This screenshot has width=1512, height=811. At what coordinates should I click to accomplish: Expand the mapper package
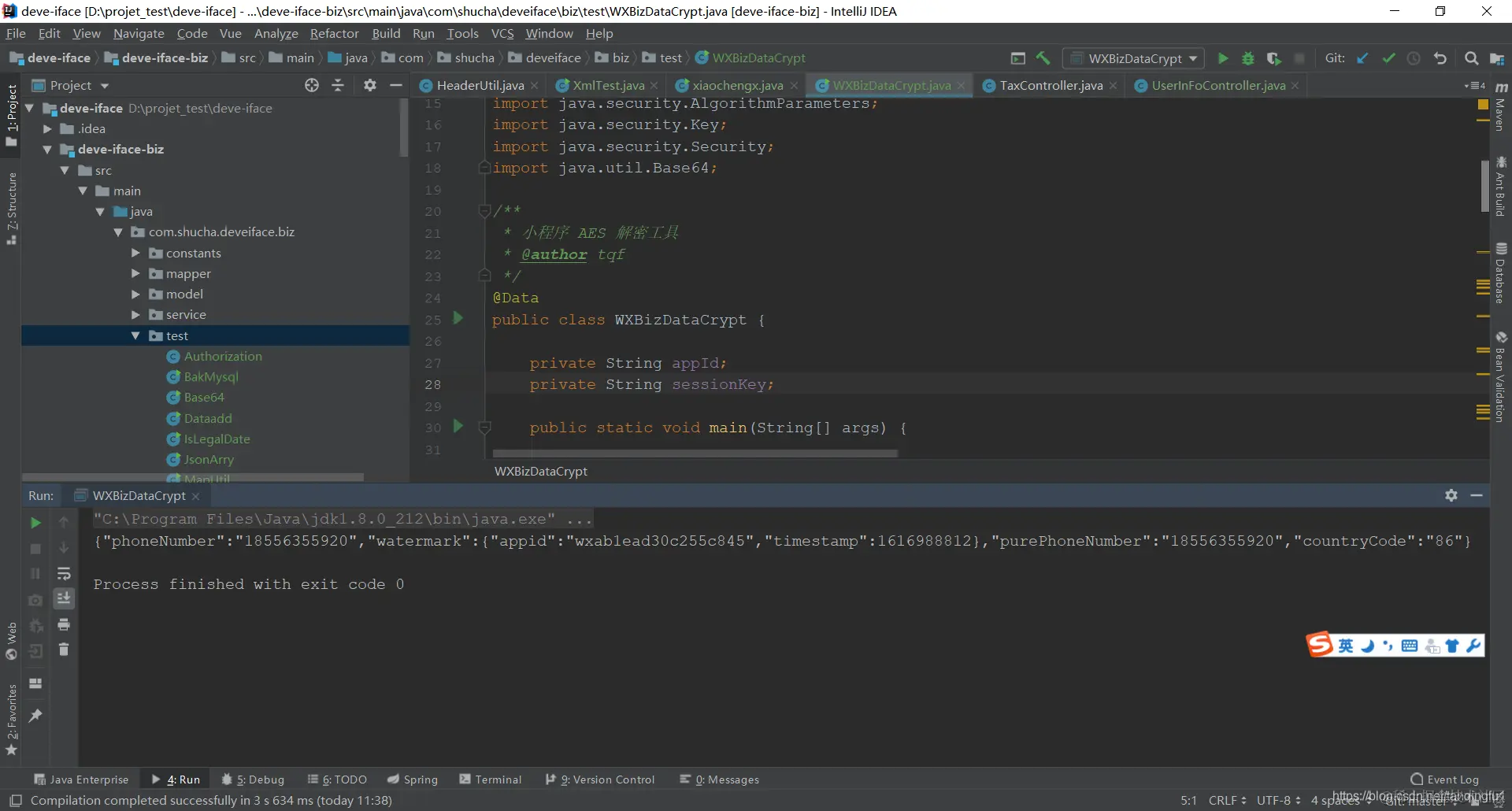pos(135,273)
